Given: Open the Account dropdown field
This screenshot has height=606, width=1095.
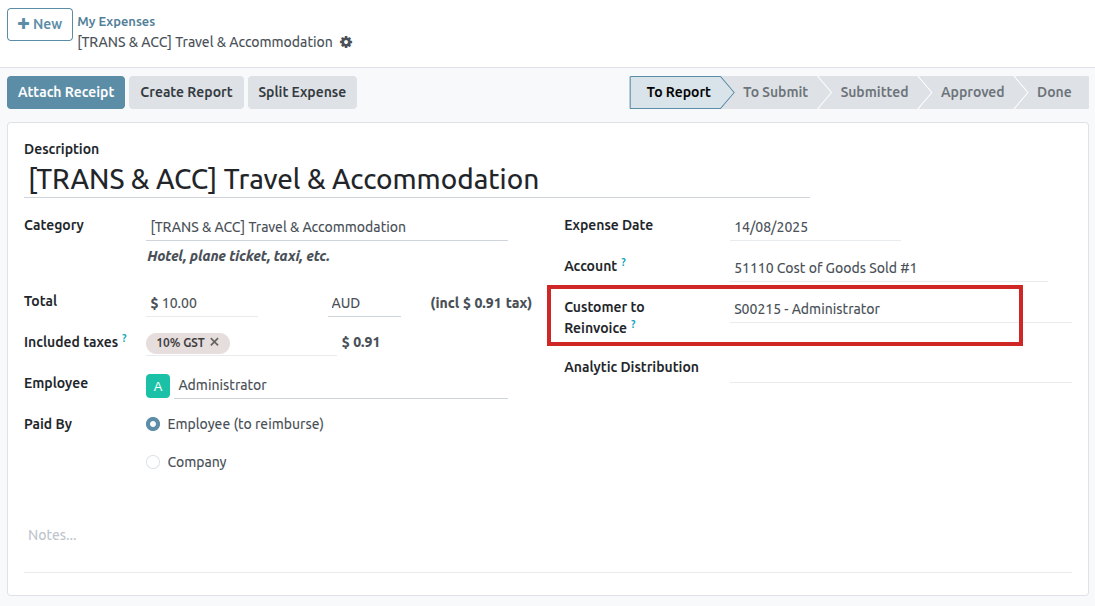Looking at the screenshot, I should pyautogui.click(x=888, y=268).
